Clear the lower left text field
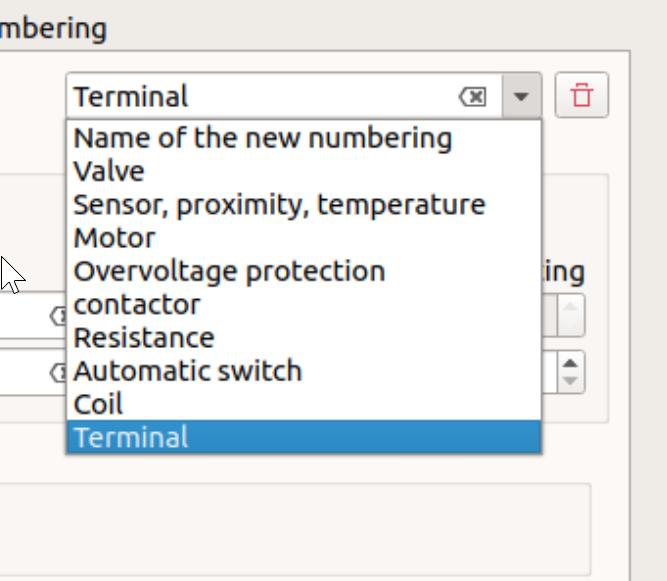 tap(59, 373)
